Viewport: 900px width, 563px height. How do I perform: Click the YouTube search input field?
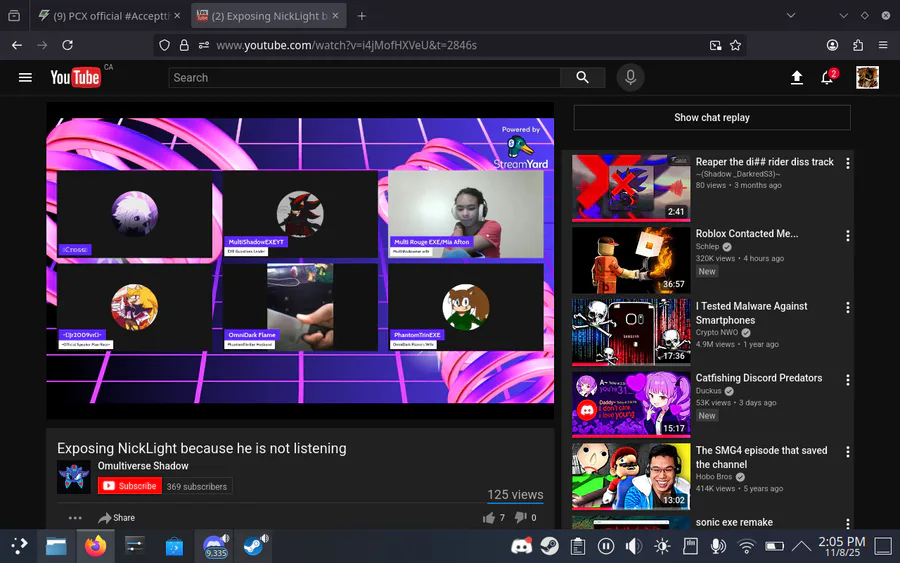coord(364,77)
